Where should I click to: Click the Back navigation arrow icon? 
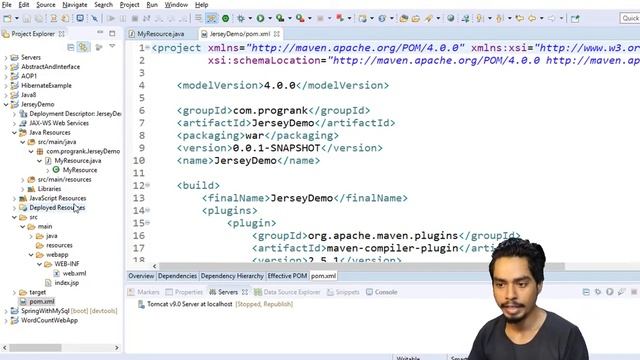pos(532,18)
